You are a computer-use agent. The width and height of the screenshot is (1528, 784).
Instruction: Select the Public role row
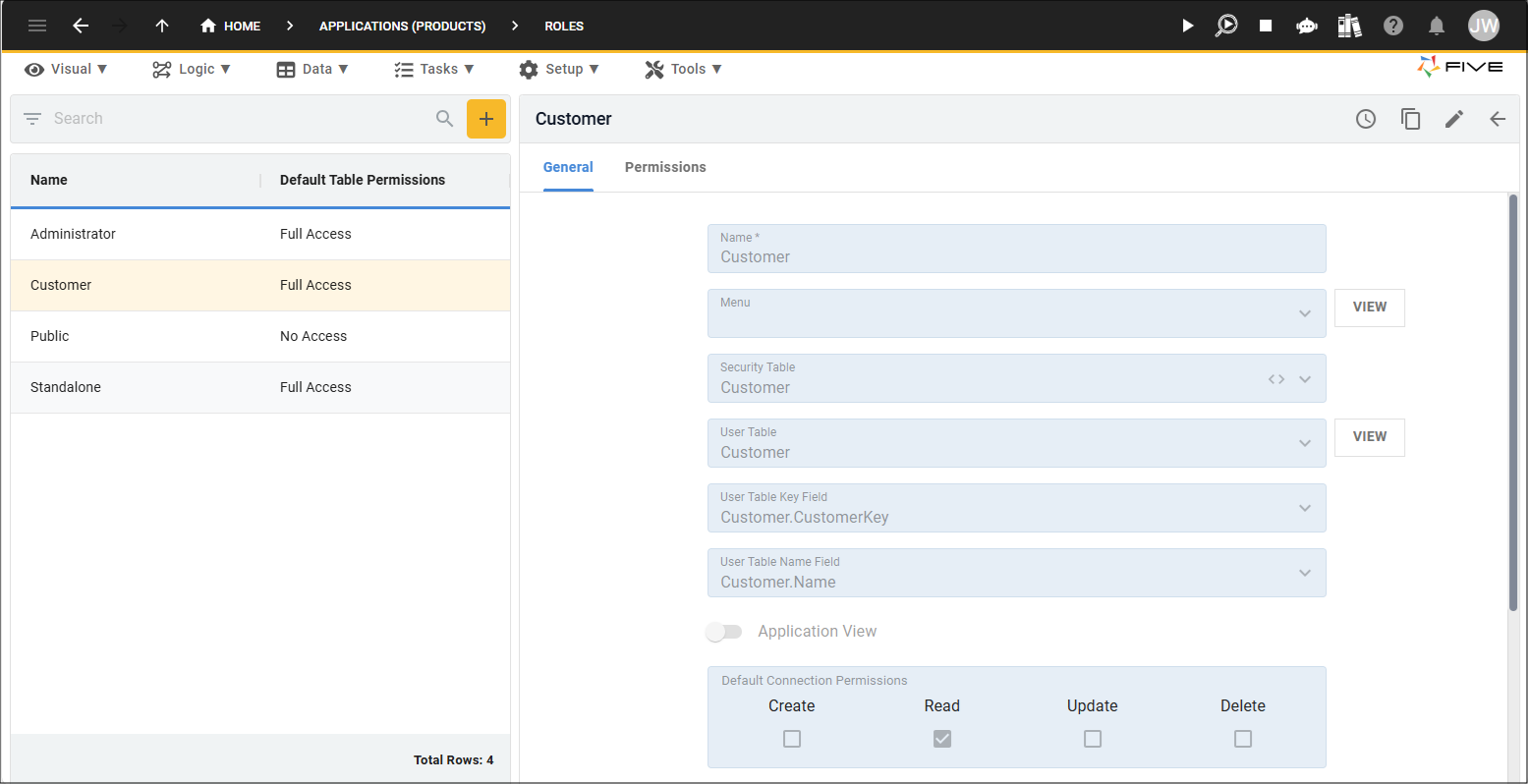coord(260,336)
